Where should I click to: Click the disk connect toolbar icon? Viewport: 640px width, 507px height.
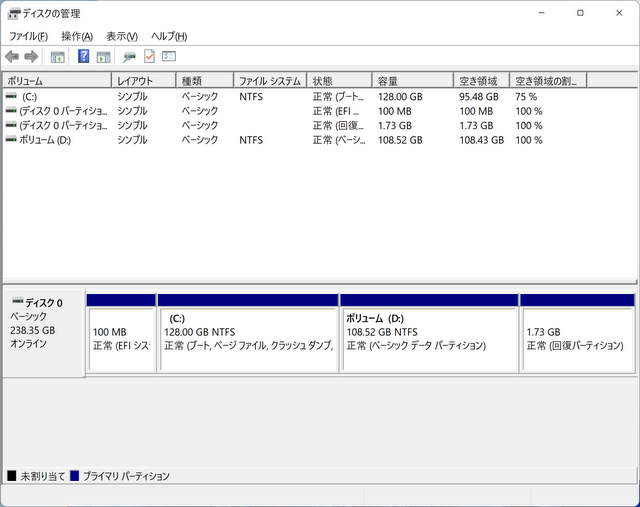(130, 57)
